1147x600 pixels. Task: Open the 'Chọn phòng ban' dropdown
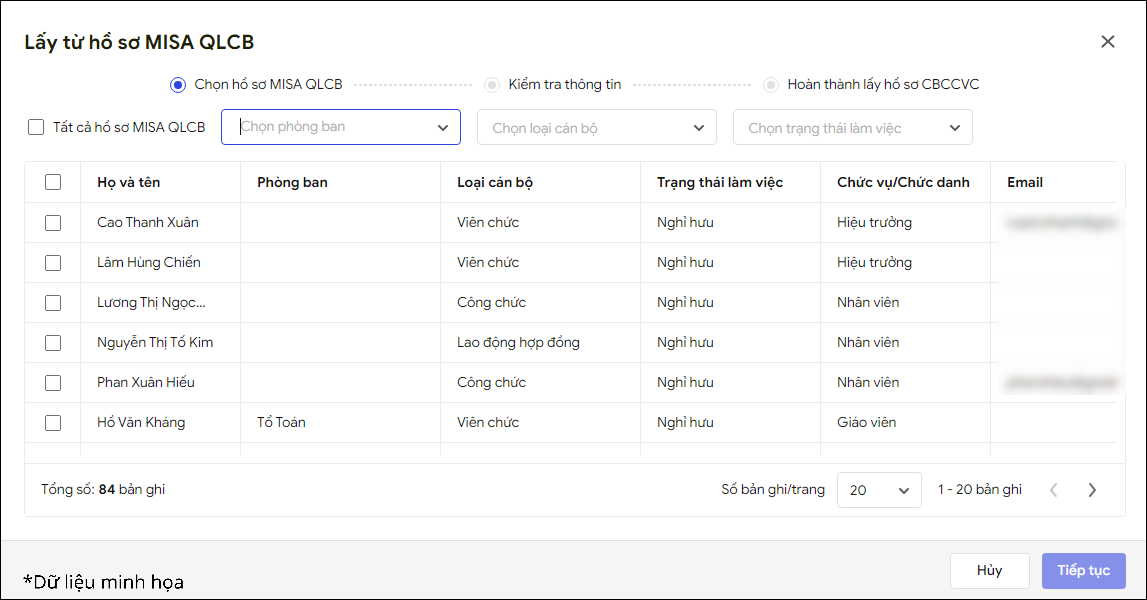[341, 127]
